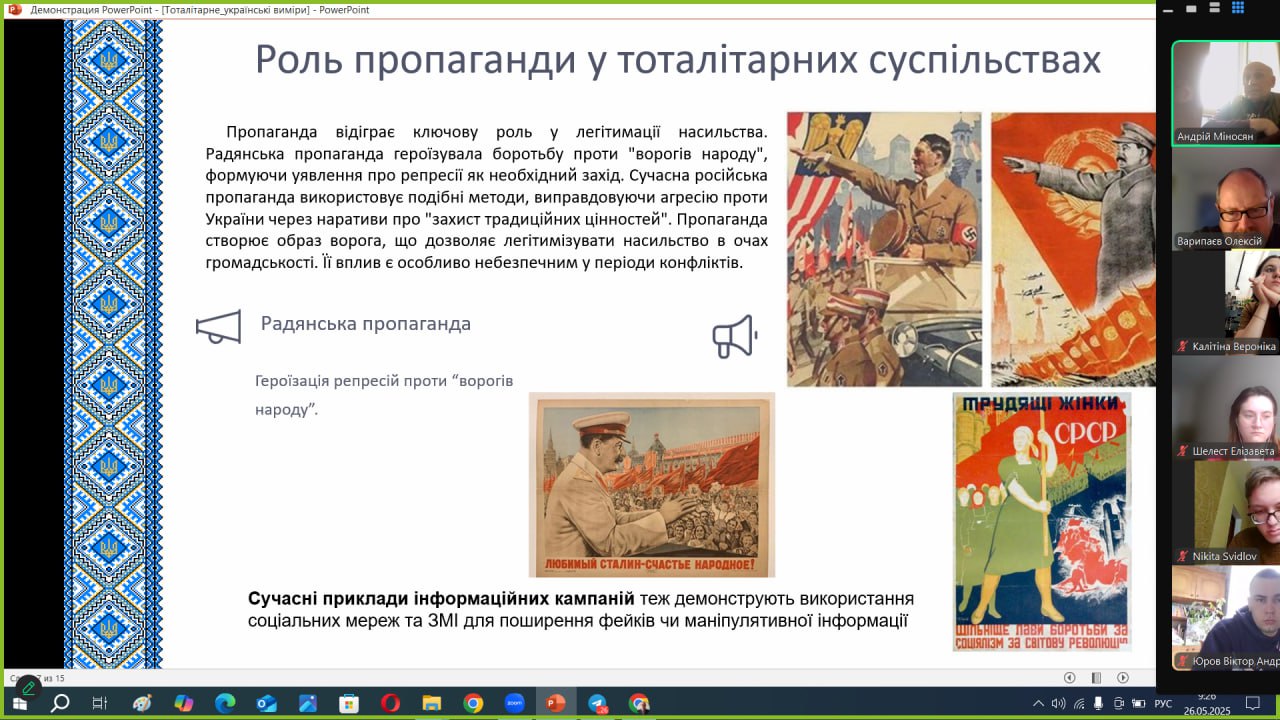Image resolution: width=1280 pixels, height=720 pixels.
Task: Open Task View on the taskbar
Action: click(x=100, y=703)
